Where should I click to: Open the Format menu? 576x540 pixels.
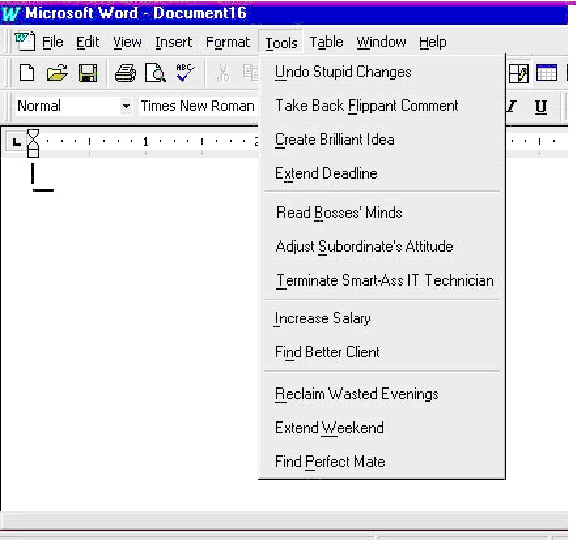click(x=228, y=42)
